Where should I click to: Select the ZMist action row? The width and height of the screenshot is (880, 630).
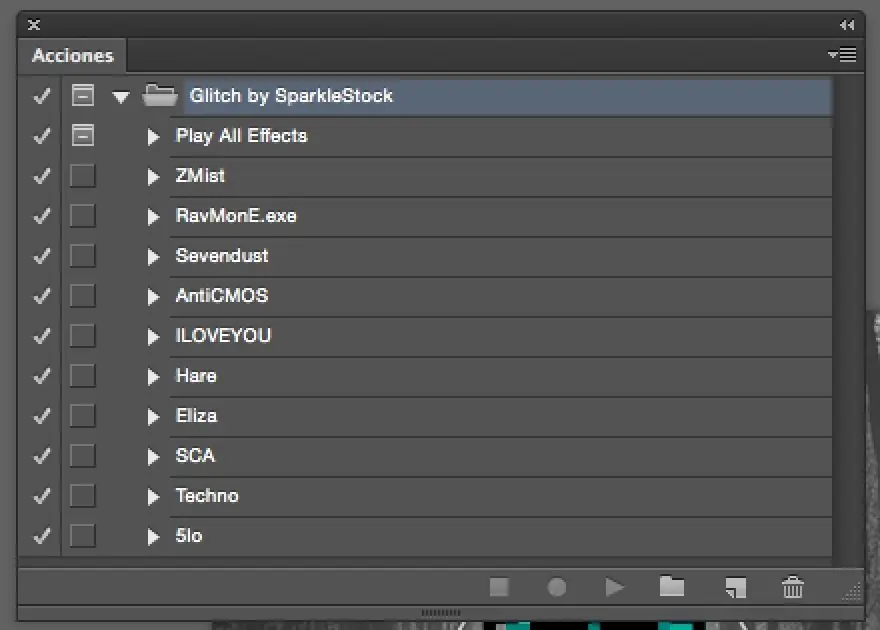(501, 176)
